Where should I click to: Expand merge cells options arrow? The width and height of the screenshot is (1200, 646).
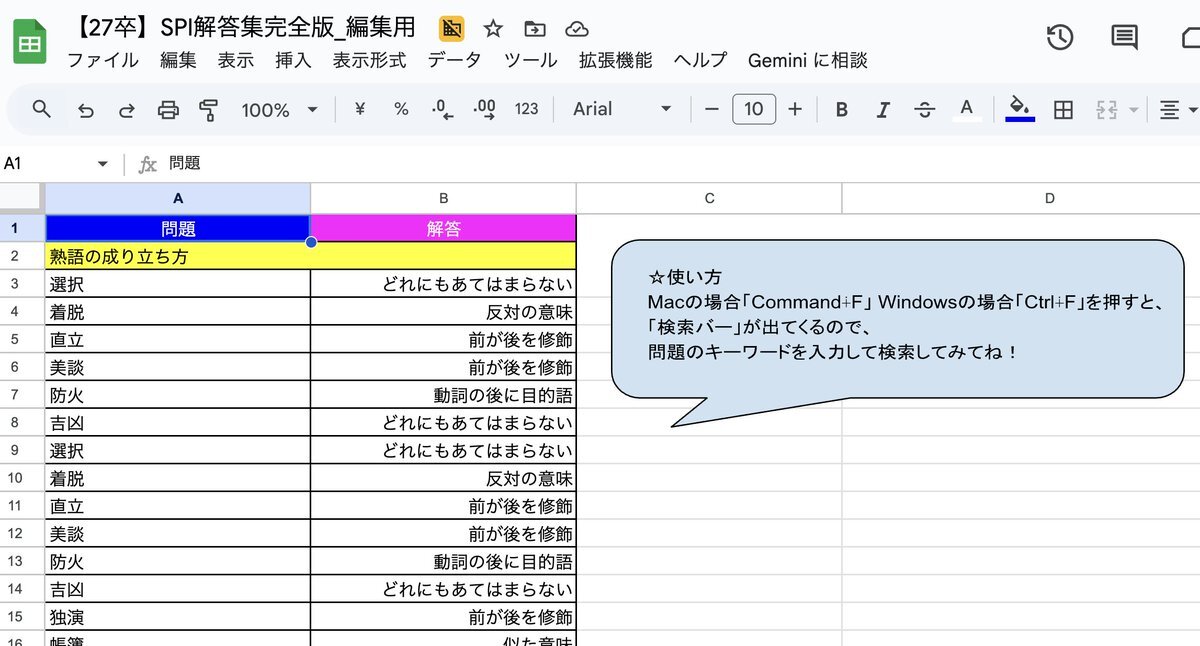(1134, 110)
